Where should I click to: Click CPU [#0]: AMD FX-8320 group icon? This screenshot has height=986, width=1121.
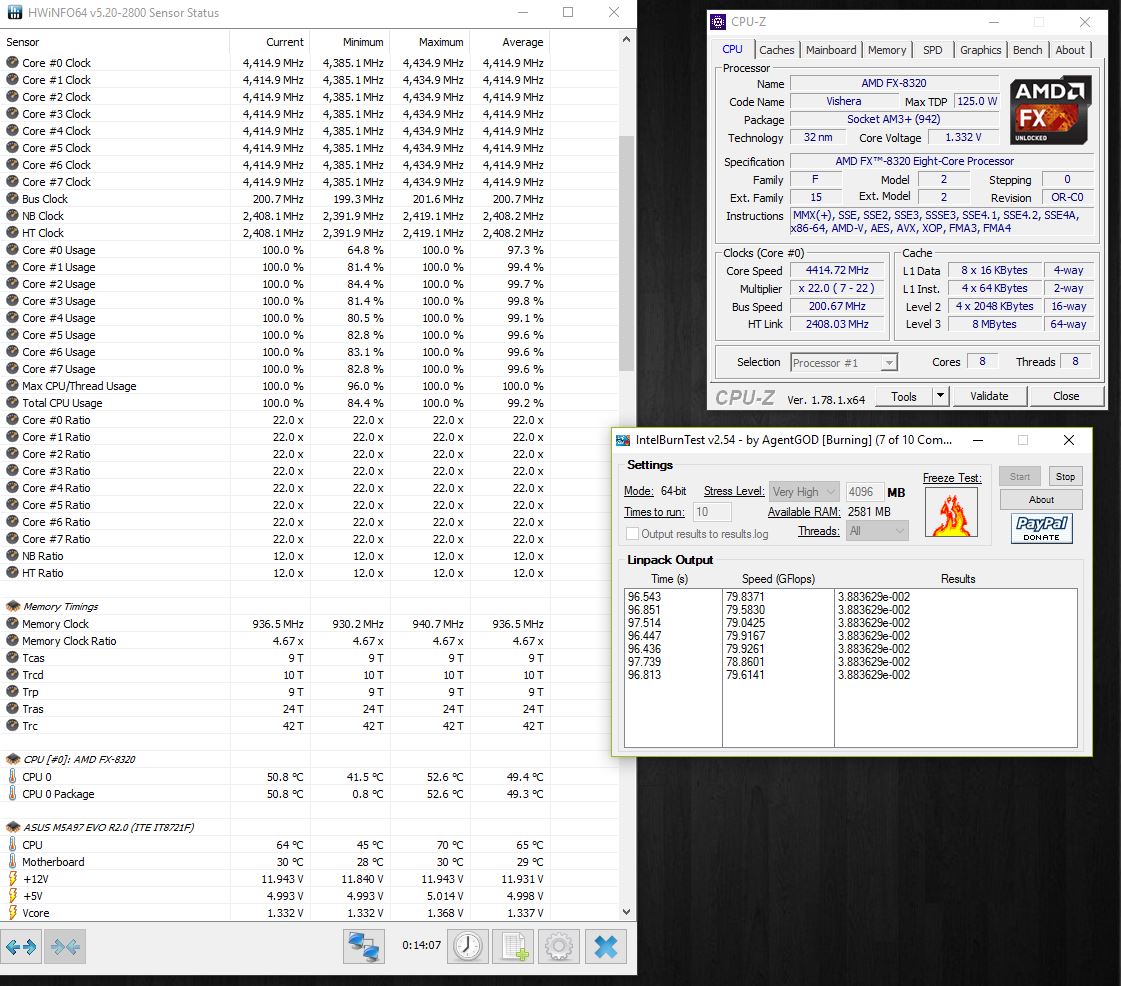point(13,759)
